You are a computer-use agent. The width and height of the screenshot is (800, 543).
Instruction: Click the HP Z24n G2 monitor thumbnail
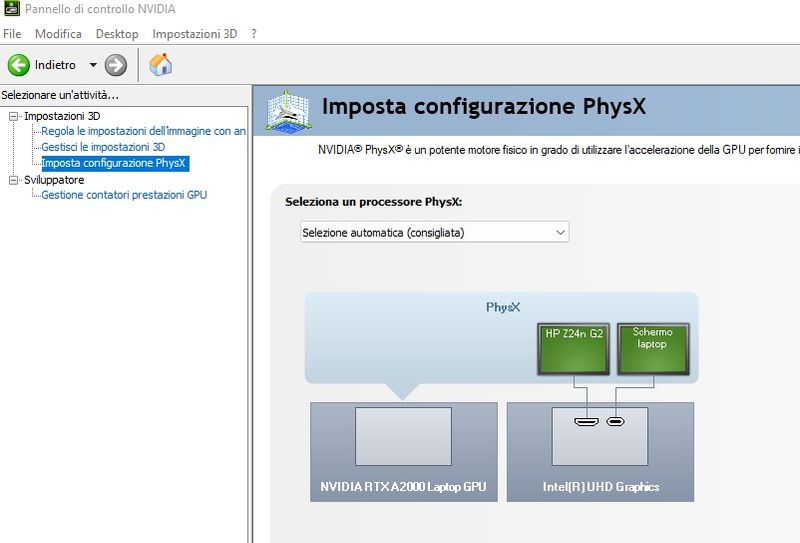(573, 349)
